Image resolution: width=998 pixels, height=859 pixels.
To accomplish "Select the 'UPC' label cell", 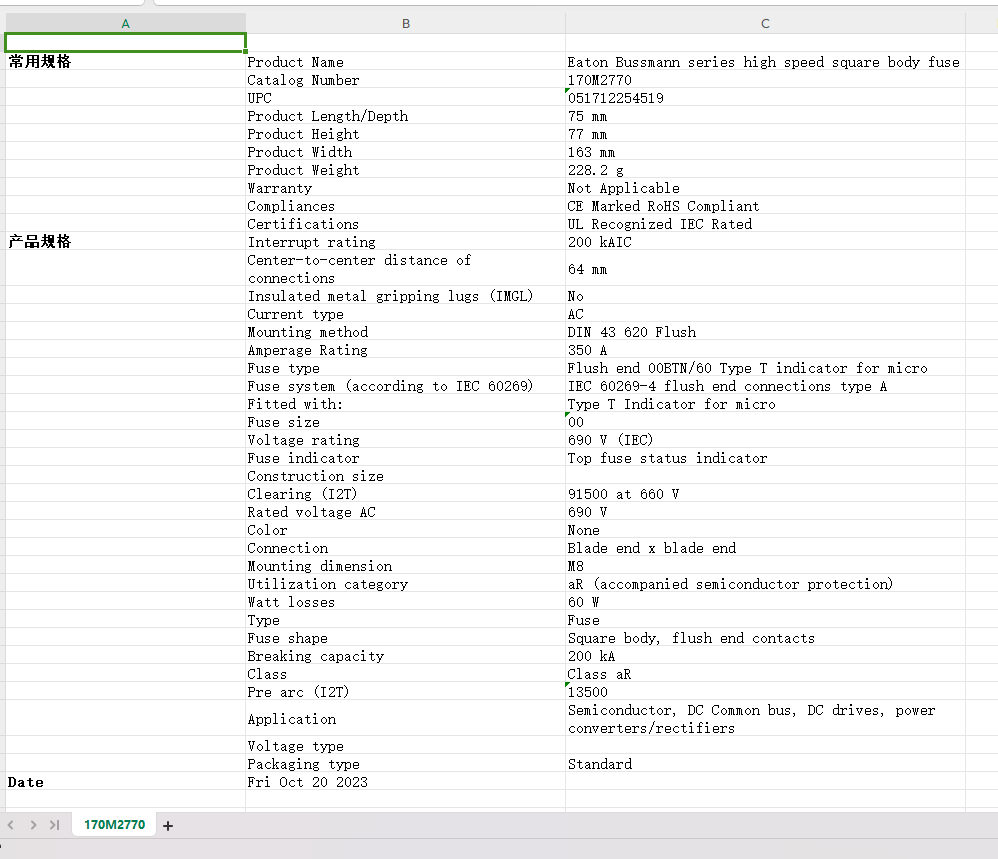I will coord(405,97).
